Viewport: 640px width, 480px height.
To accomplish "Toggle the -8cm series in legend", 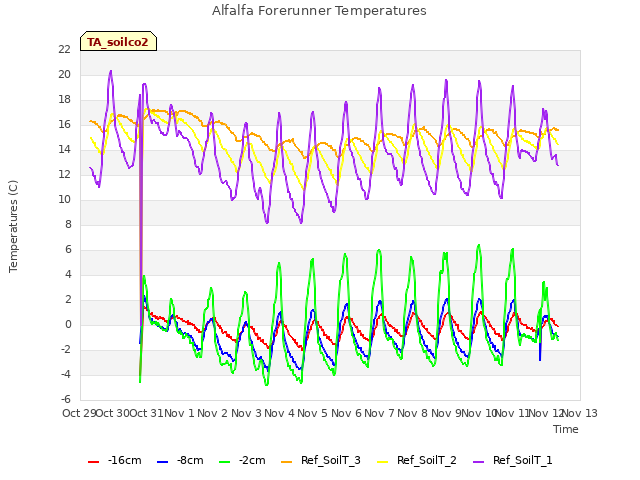I will (x=180, y=460).
